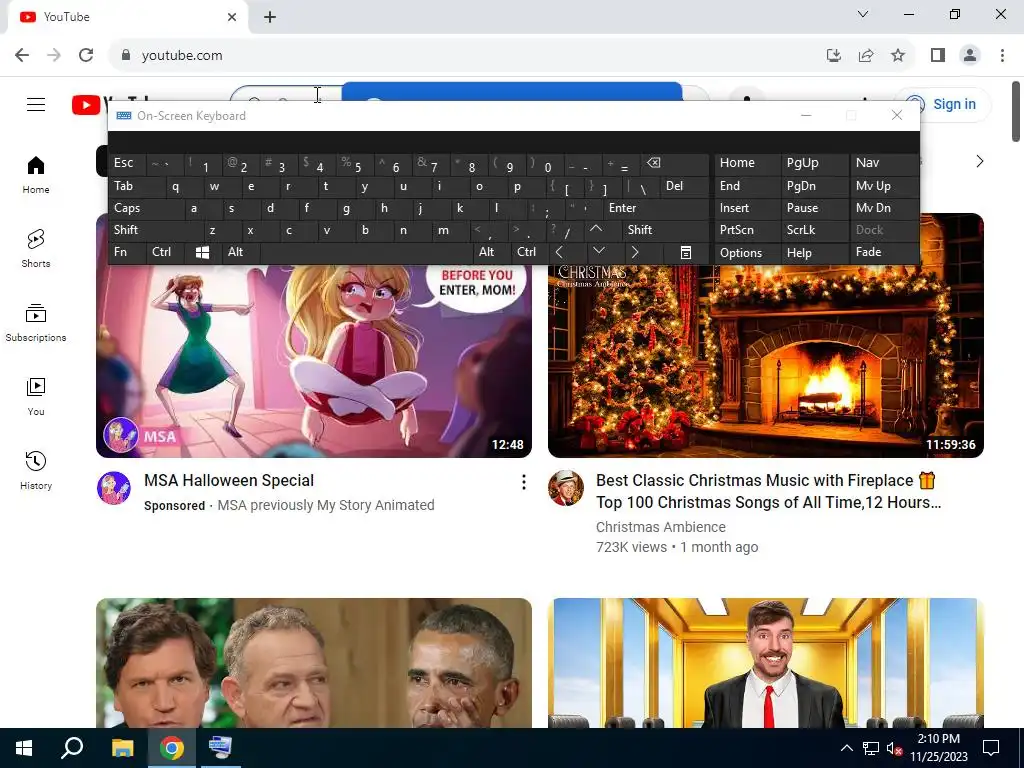This screenshot has height=768, width=1024.
Task: Reload the page in Chrome
Action: pyautogui.click(x=86, y=56)
